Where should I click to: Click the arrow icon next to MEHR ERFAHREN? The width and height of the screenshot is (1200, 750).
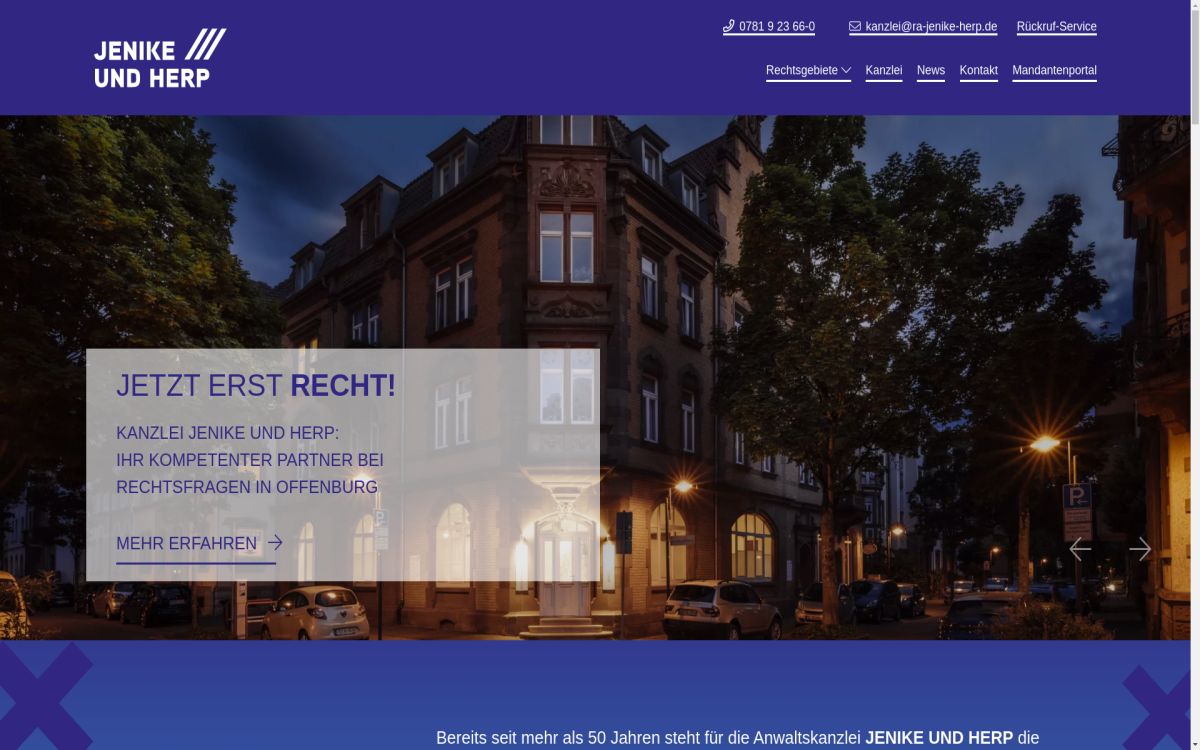274,543
